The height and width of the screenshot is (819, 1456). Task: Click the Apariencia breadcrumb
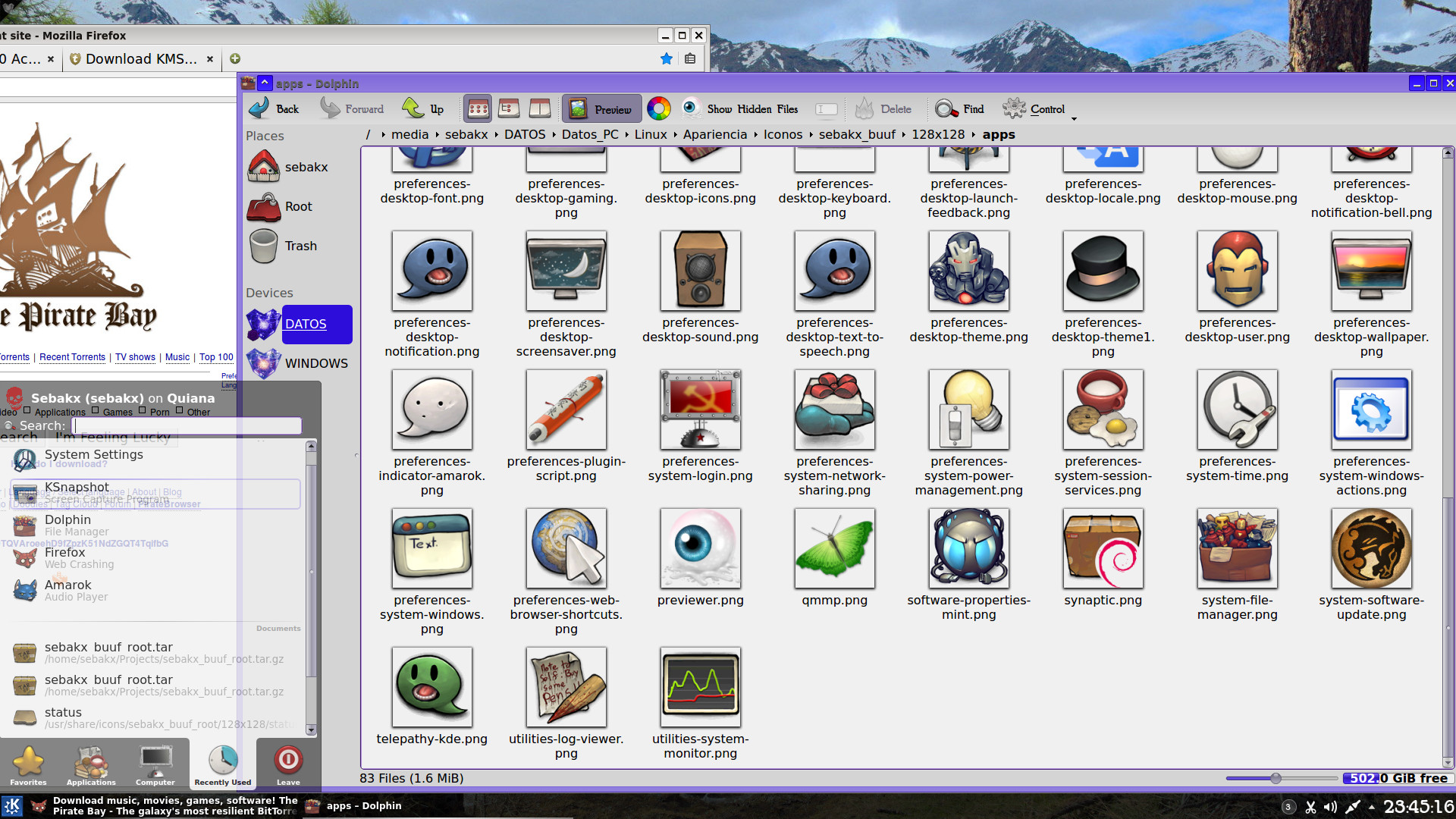click(715, 134)
